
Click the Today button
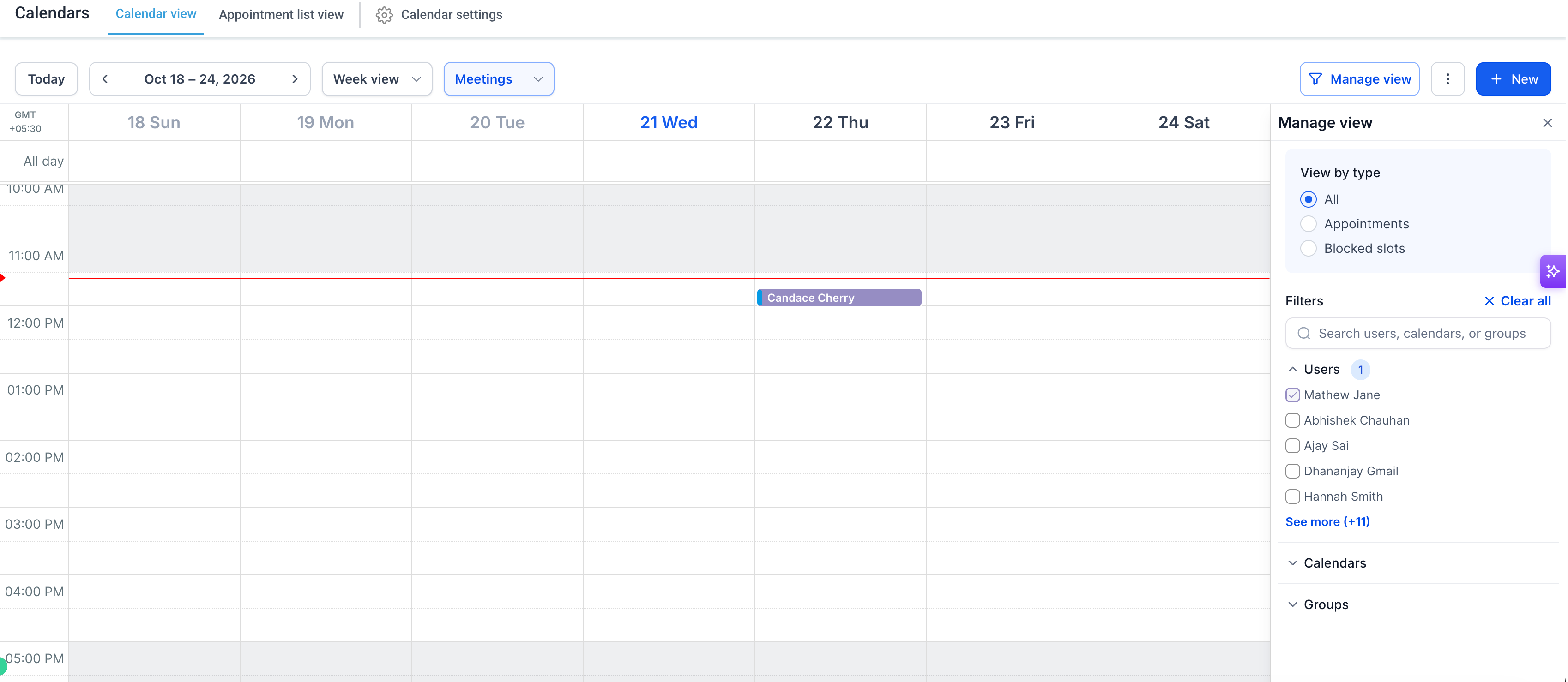(x=46, y=79)
